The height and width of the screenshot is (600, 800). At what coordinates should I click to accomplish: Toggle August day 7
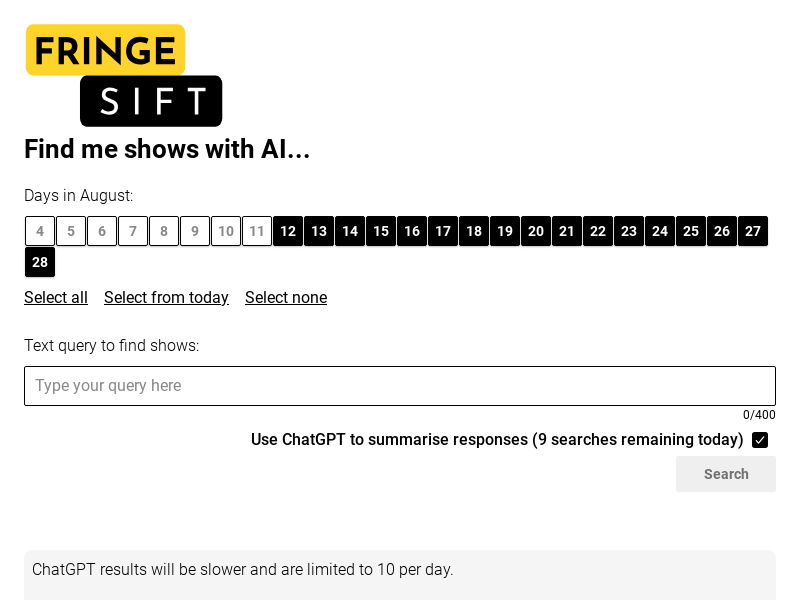coord(133,231)
